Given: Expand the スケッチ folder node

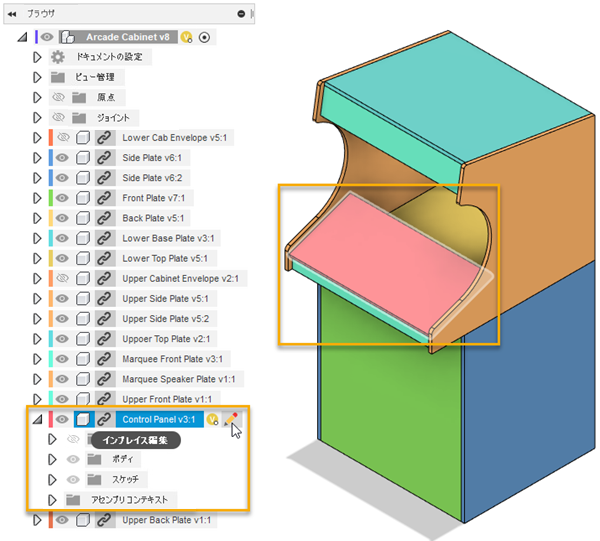Looking at the screenshot, I should pyautogui.click(x=52, y=479).
